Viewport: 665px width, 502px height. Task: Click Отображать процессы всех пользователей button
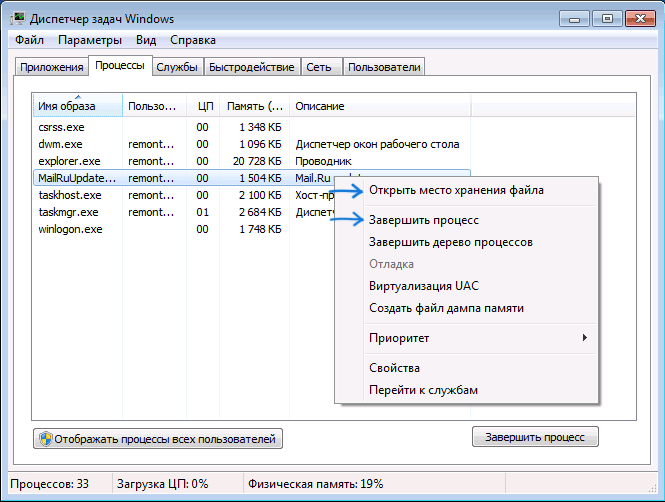click(x=158, y=439)
